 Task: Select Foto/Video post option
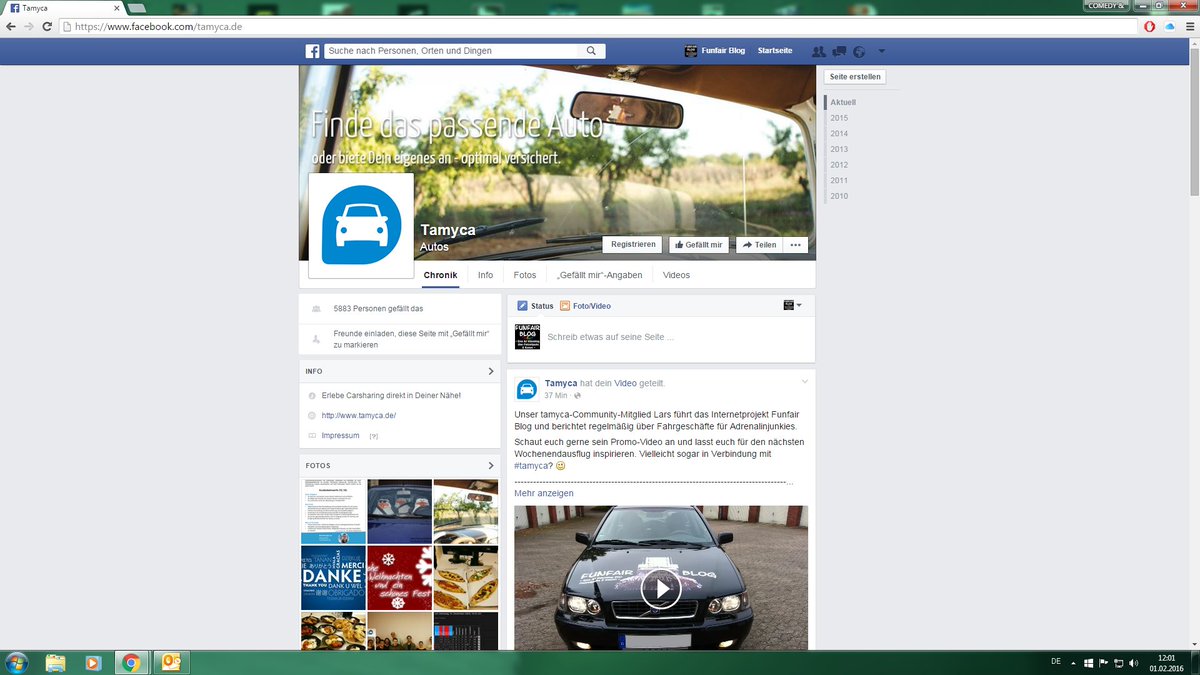point(585,306)
